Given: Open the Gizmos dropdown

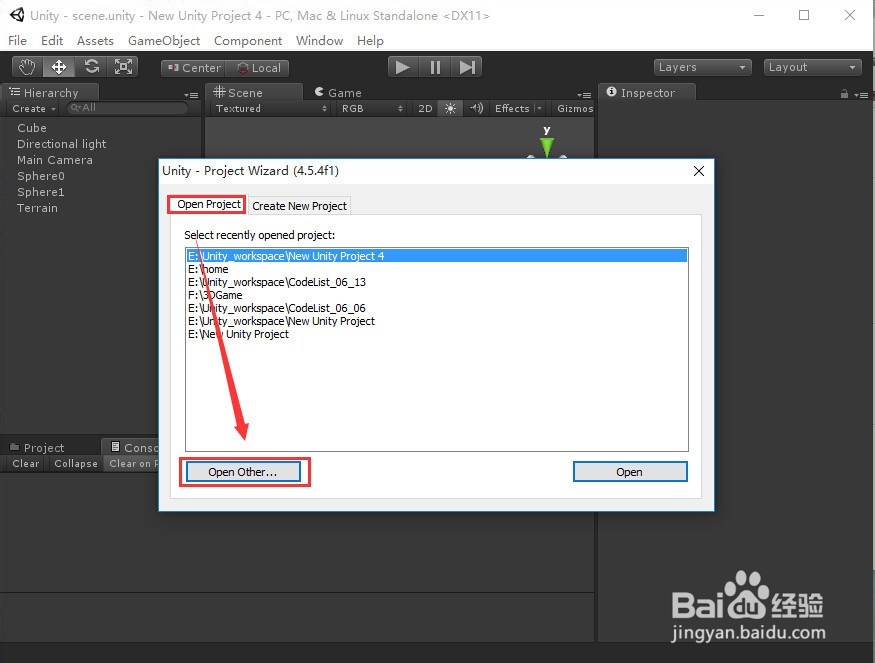Looking at the screenshot, I should coord(574,108).
